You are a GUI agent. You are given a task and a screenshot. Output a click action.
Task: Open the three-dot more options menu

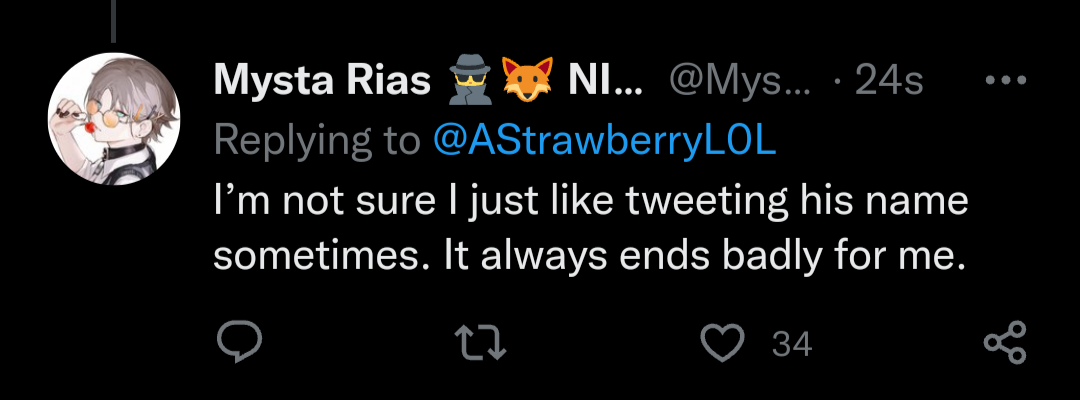pos(1005,82)
